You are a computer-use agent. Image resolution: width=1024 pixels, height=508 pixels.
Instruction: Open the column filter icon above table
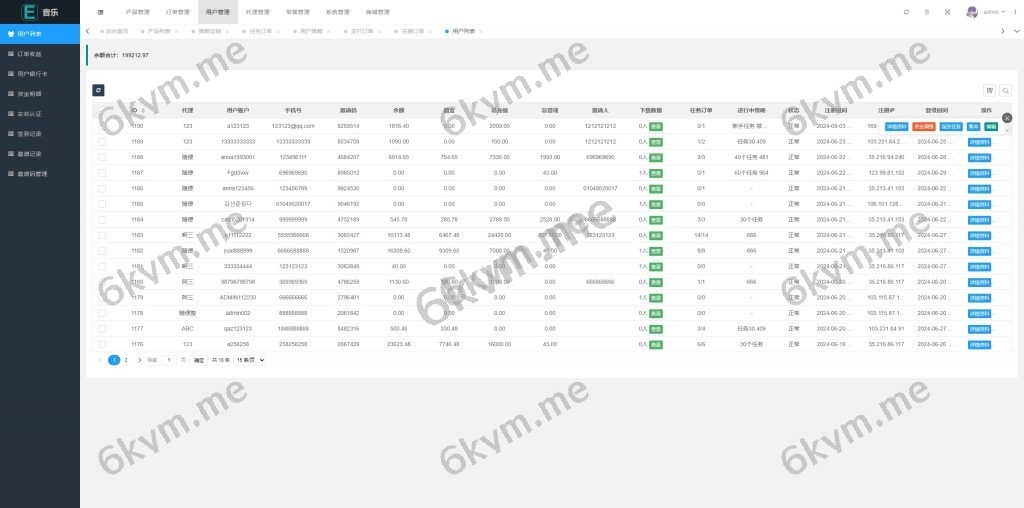point(990,90)
